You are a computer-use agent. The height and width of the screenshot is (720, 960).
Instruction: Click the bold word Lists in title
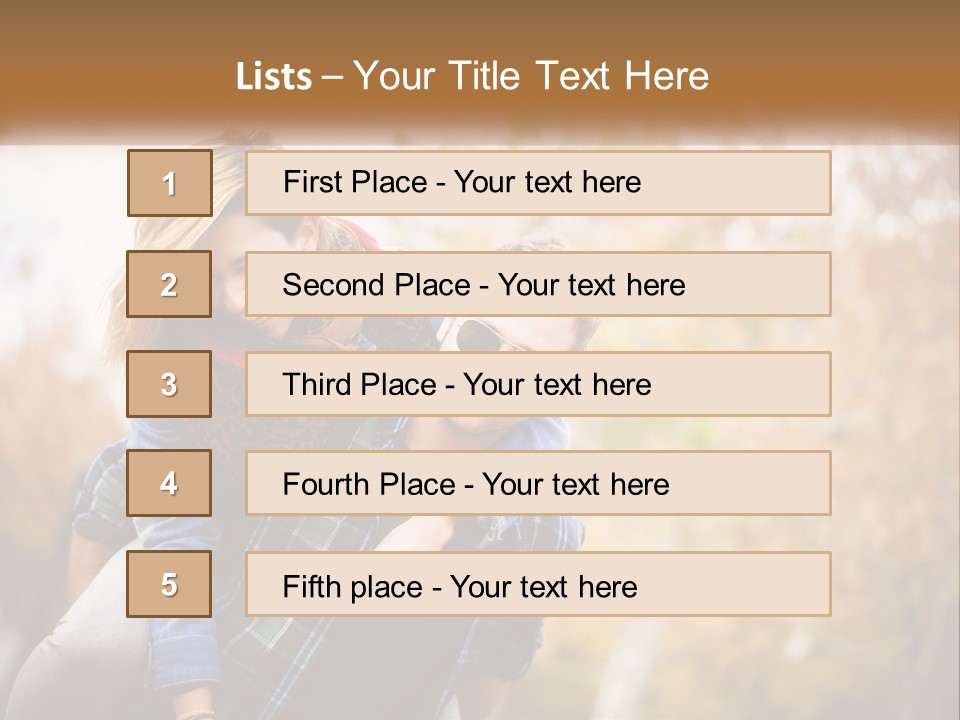point(273,77)
